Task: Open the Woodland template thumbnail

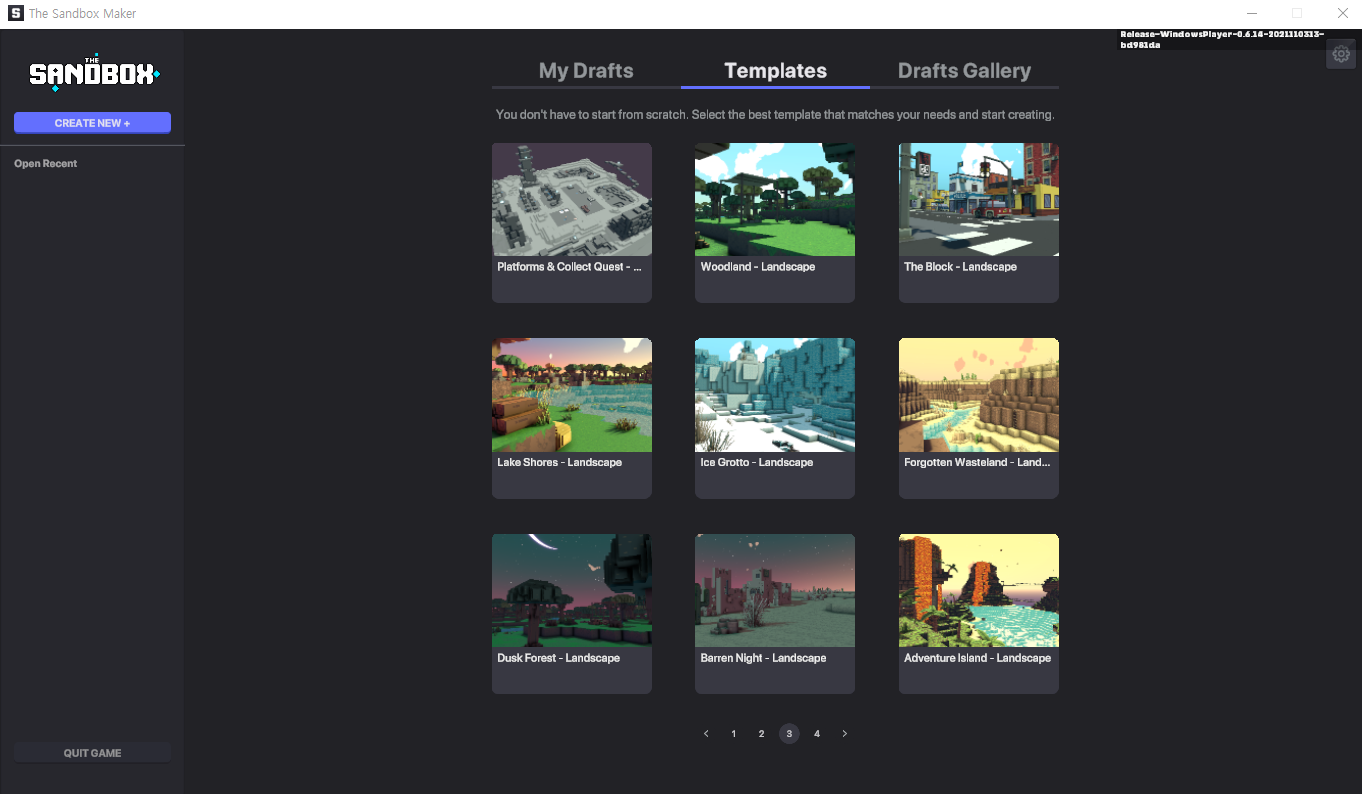Action: (x=775, y=199)
